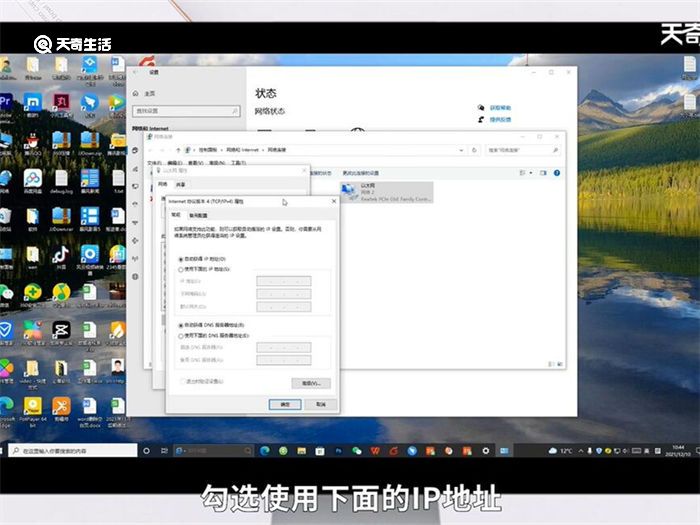Select 'Obtain DNS server address automatically' radio
700x525 pixels.
pos(181,325)
